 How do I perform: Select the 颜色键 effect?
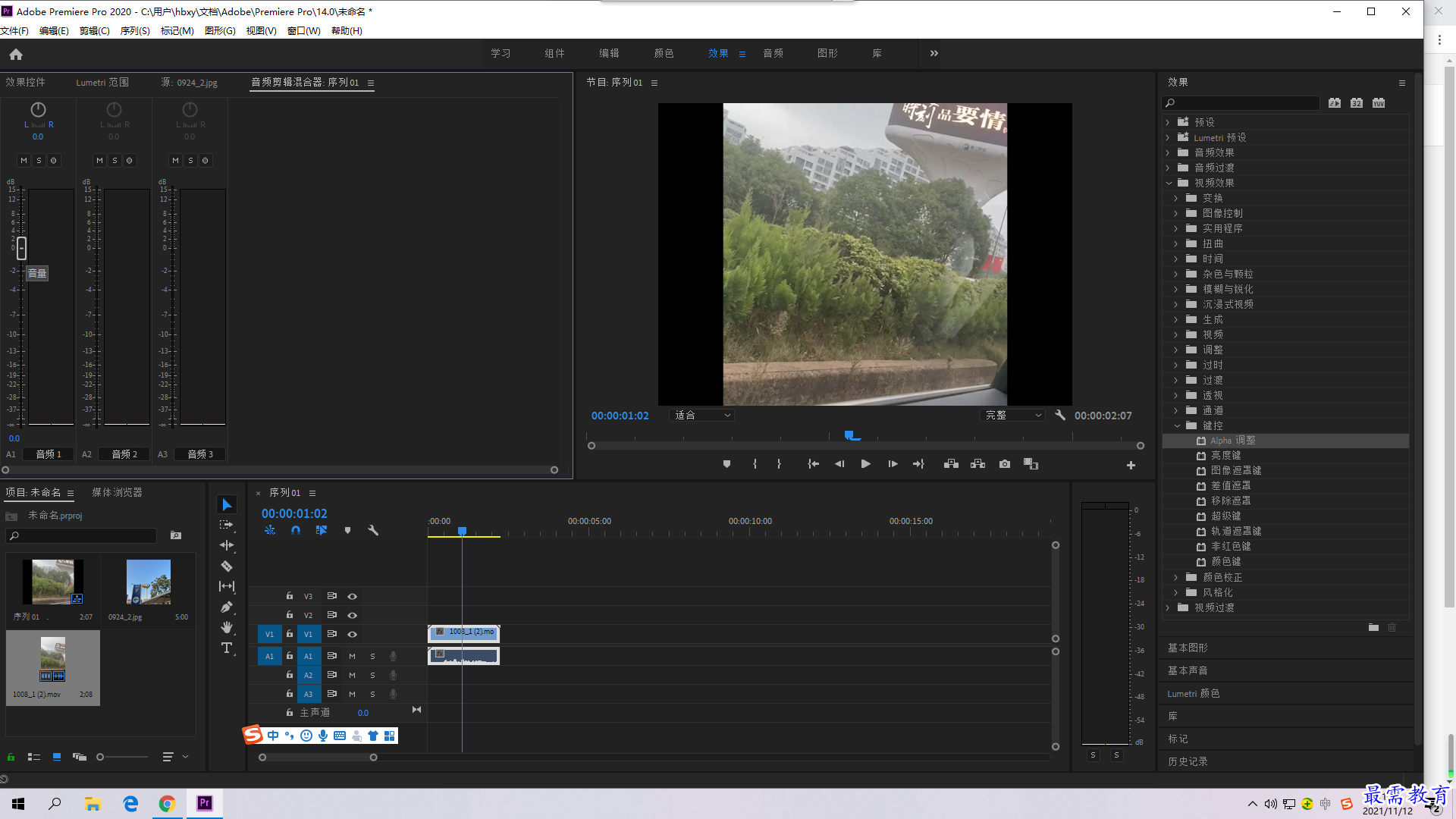pyautogui.click(x=1225, y=562)
